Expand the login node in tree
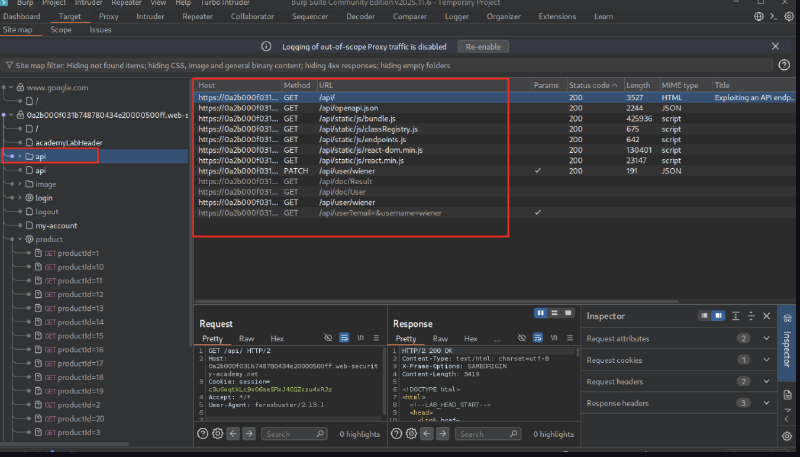The height and width of the screenshot is (457, 800). point(20,198)
